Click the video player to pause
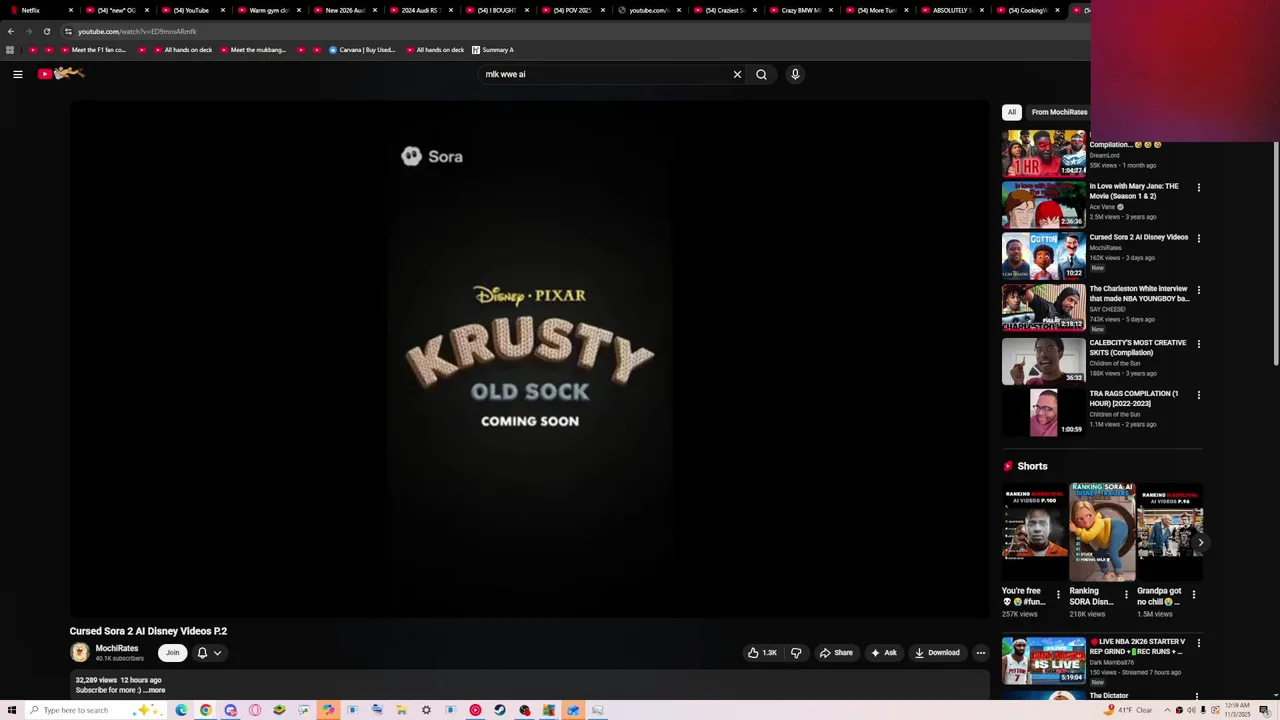 529,360
